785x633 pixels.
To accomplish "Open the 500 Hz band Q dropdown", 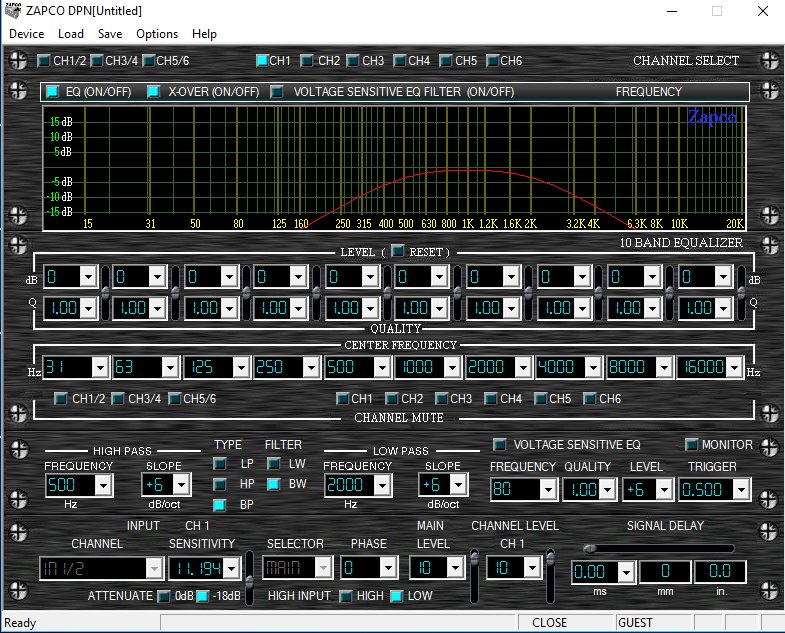I will click(370, 307).
